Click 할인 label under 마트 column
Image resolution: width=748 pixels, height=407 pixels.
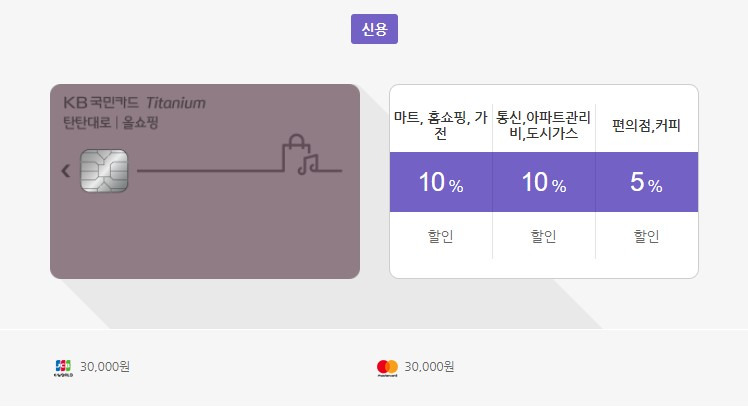(x=440, y=236)
